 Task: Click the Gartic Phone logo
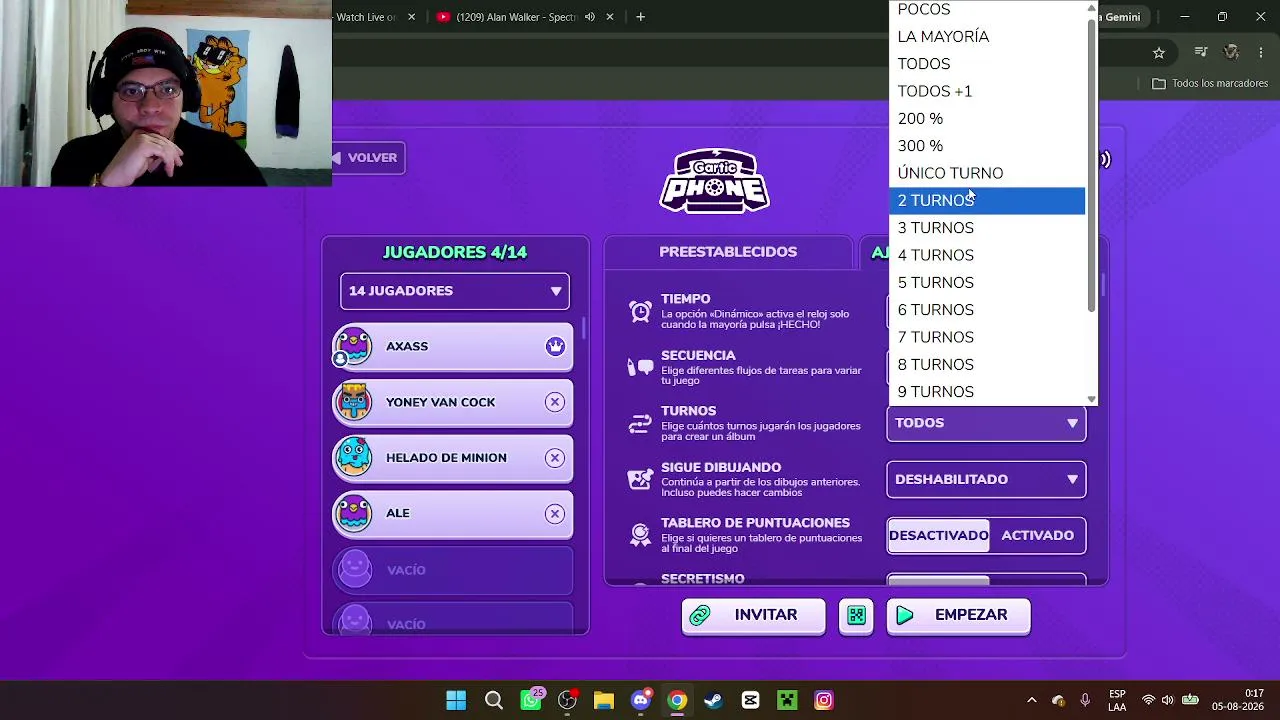pyautogui.click(x=714, y=181)
